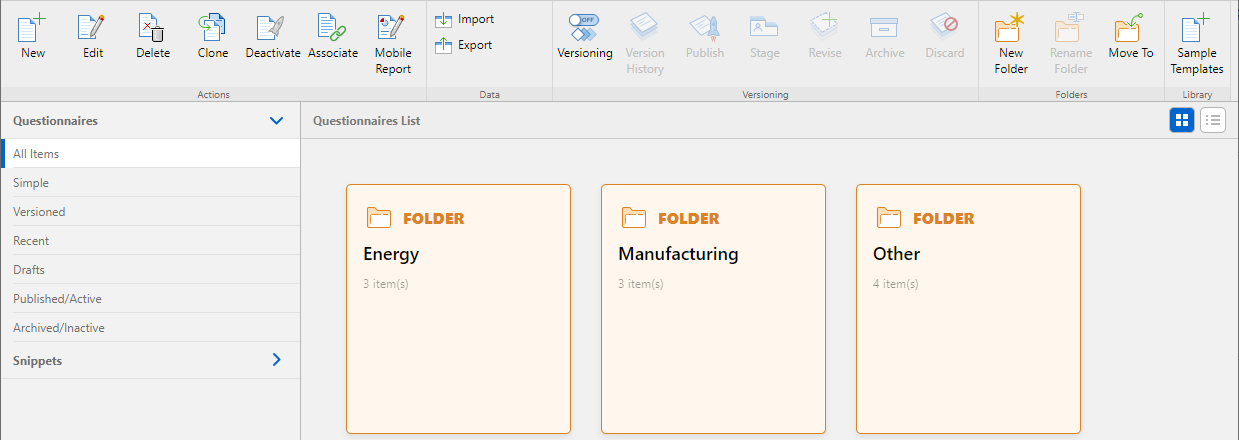Click Move To folder icon
Image resolution: width=1239 pixels, height=440 pixels.
tap(1130, 30)
